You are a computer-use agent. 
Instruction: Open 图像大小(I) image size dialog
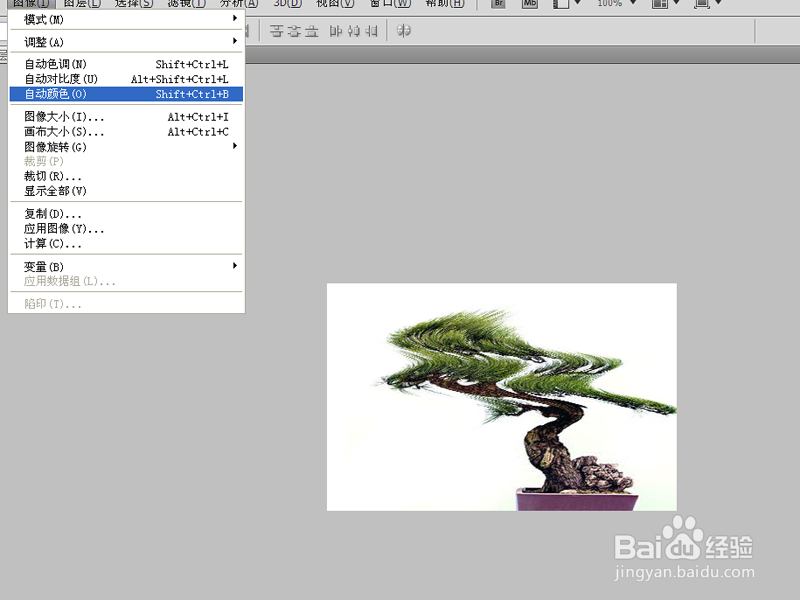(126, 117)
